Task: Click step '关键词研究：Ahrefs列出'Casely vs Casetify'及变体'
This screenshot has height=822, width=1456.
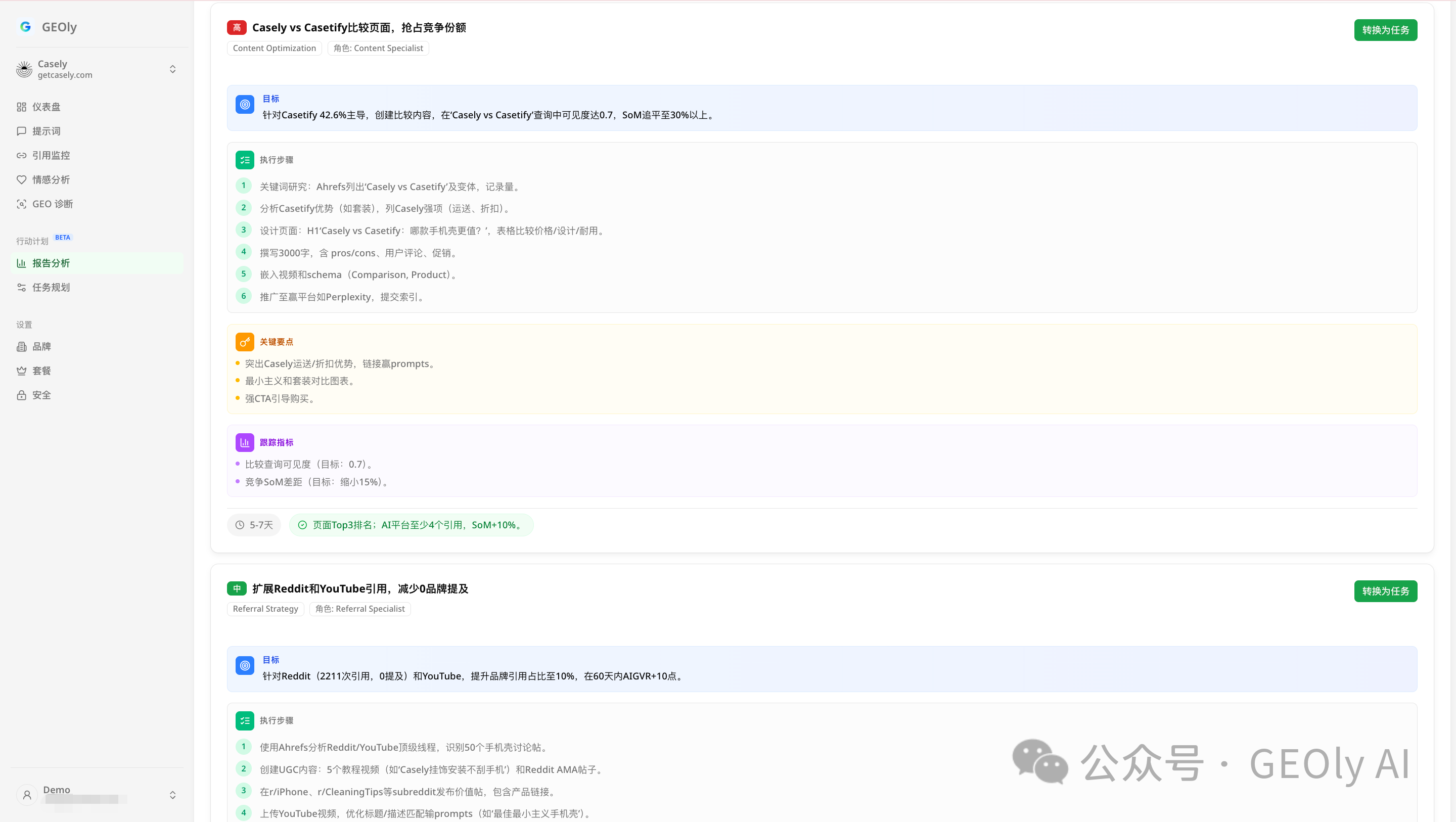Action: 391,187
